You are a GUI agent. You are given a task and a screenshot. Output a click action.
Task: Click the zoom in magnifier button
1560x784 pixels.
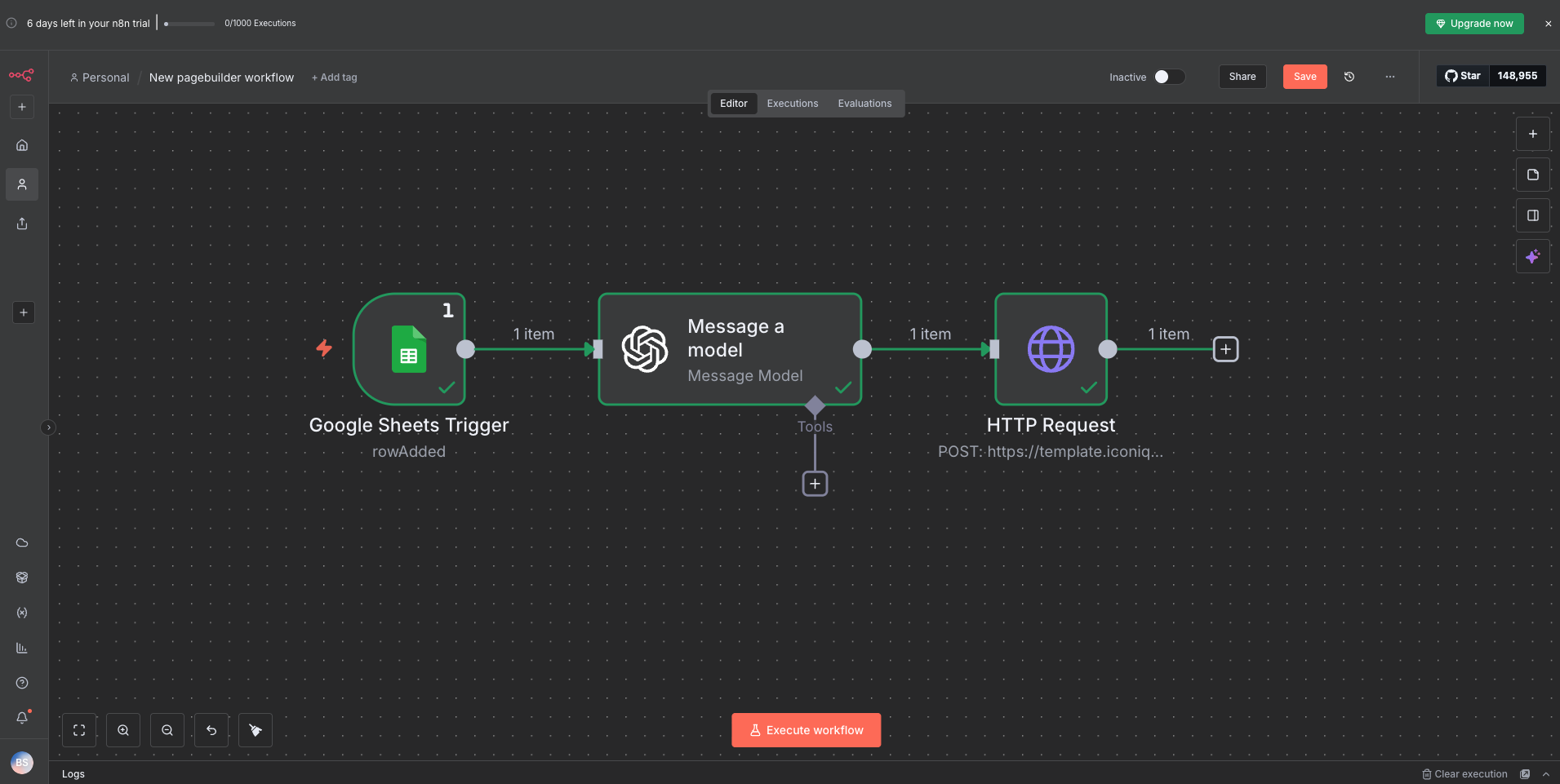(x=123, y=730)
